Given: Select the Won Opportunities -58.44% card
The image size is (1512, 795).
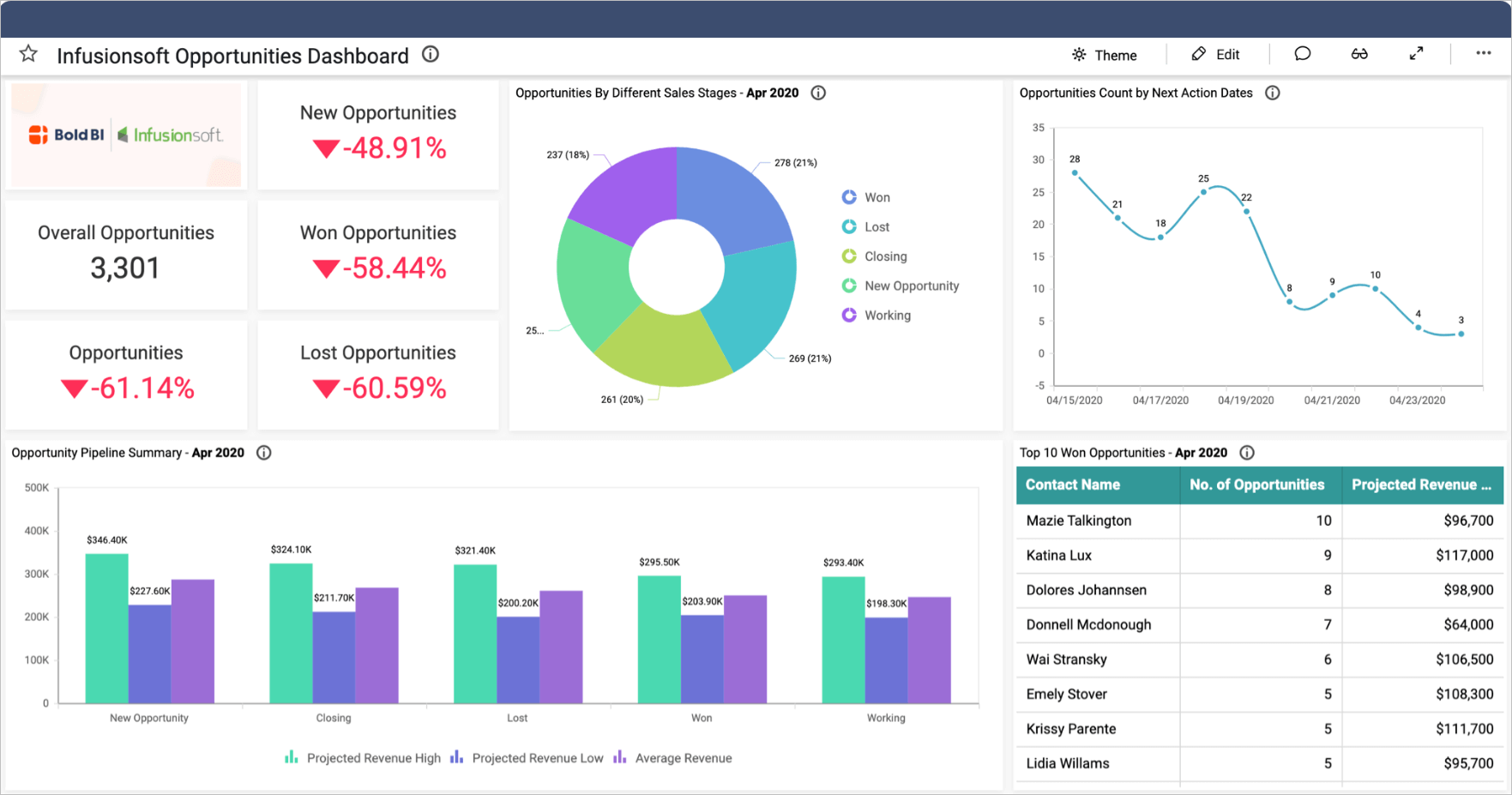Looking at the screenshot, I should point(378,255).
